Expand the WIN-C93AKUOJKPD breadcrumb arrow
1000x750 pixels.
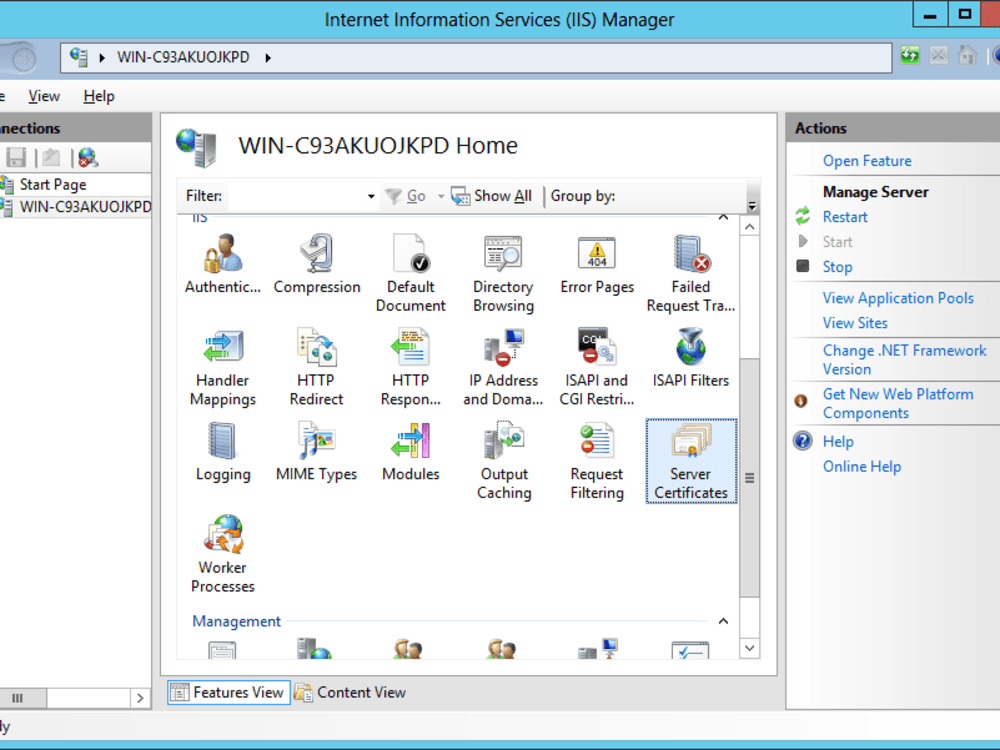268,57
